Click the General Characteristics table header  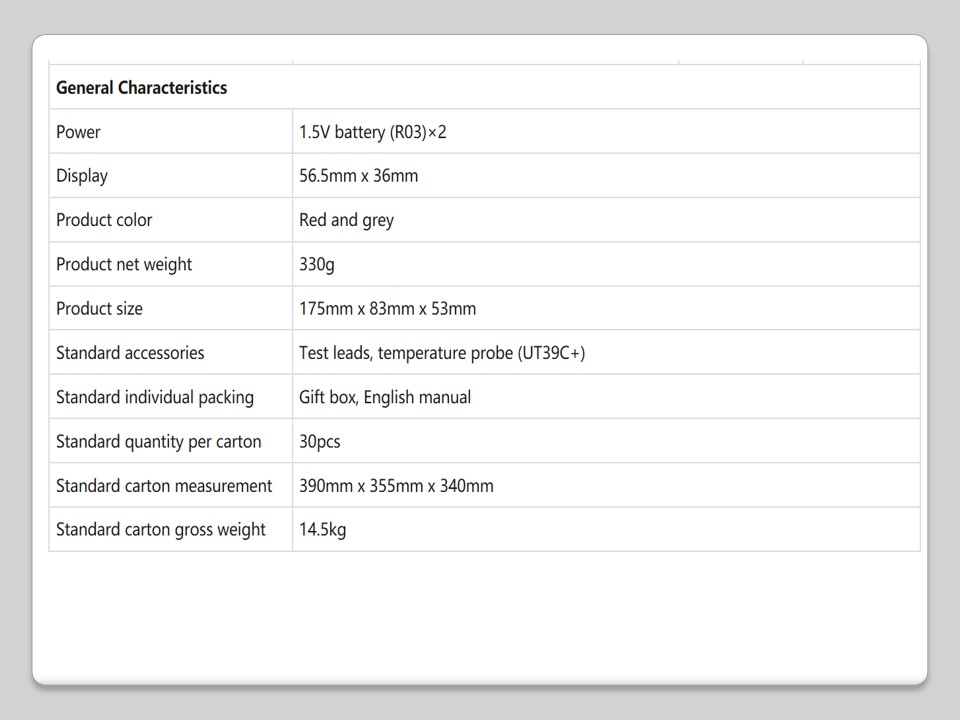(141, 88)
